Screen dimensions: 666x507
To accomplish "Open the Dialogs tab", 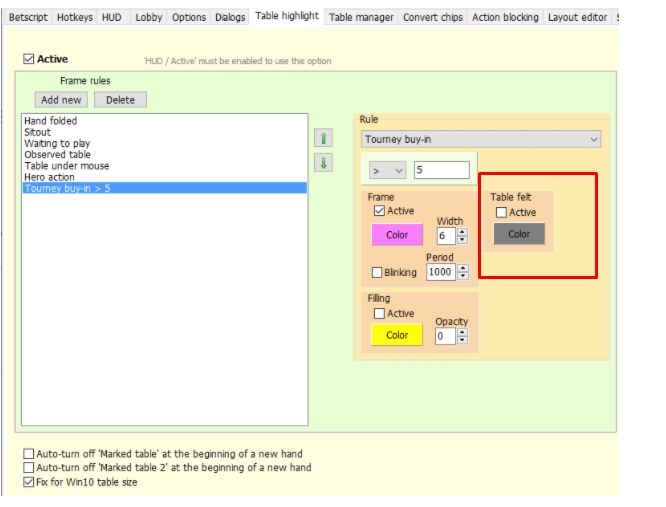I will point(230,17).
